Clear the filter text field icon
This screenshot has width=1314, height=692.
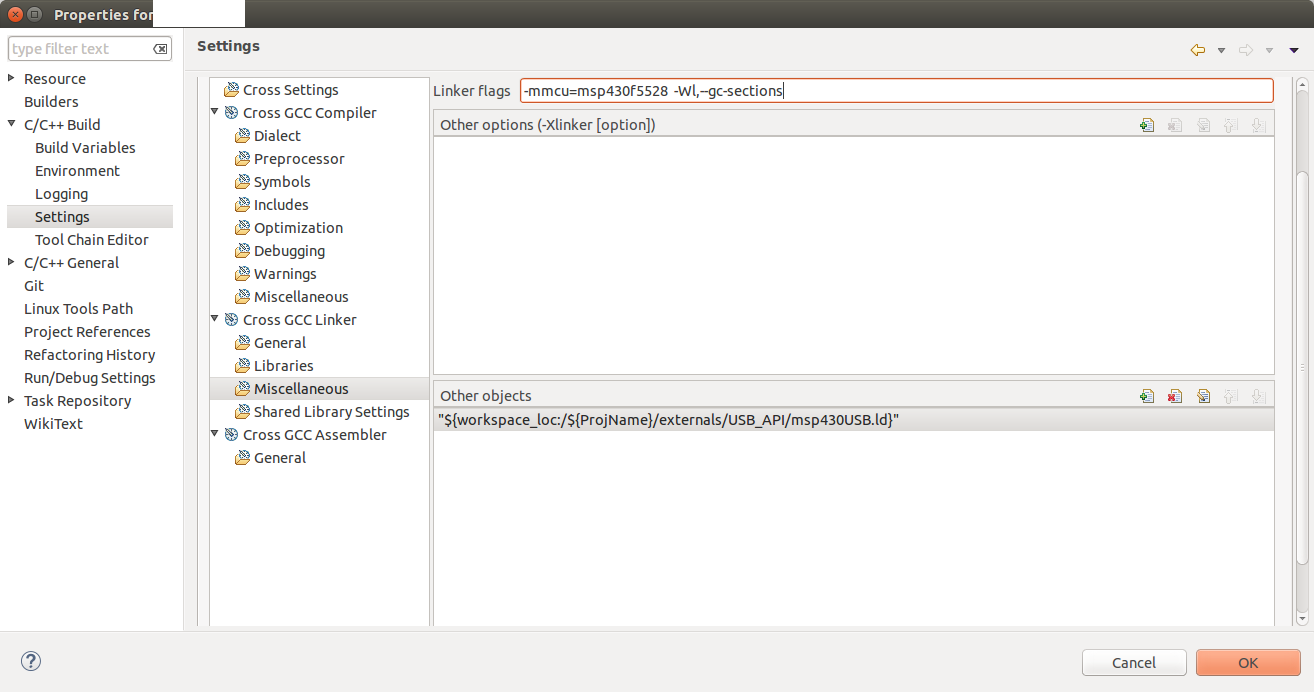160,49
